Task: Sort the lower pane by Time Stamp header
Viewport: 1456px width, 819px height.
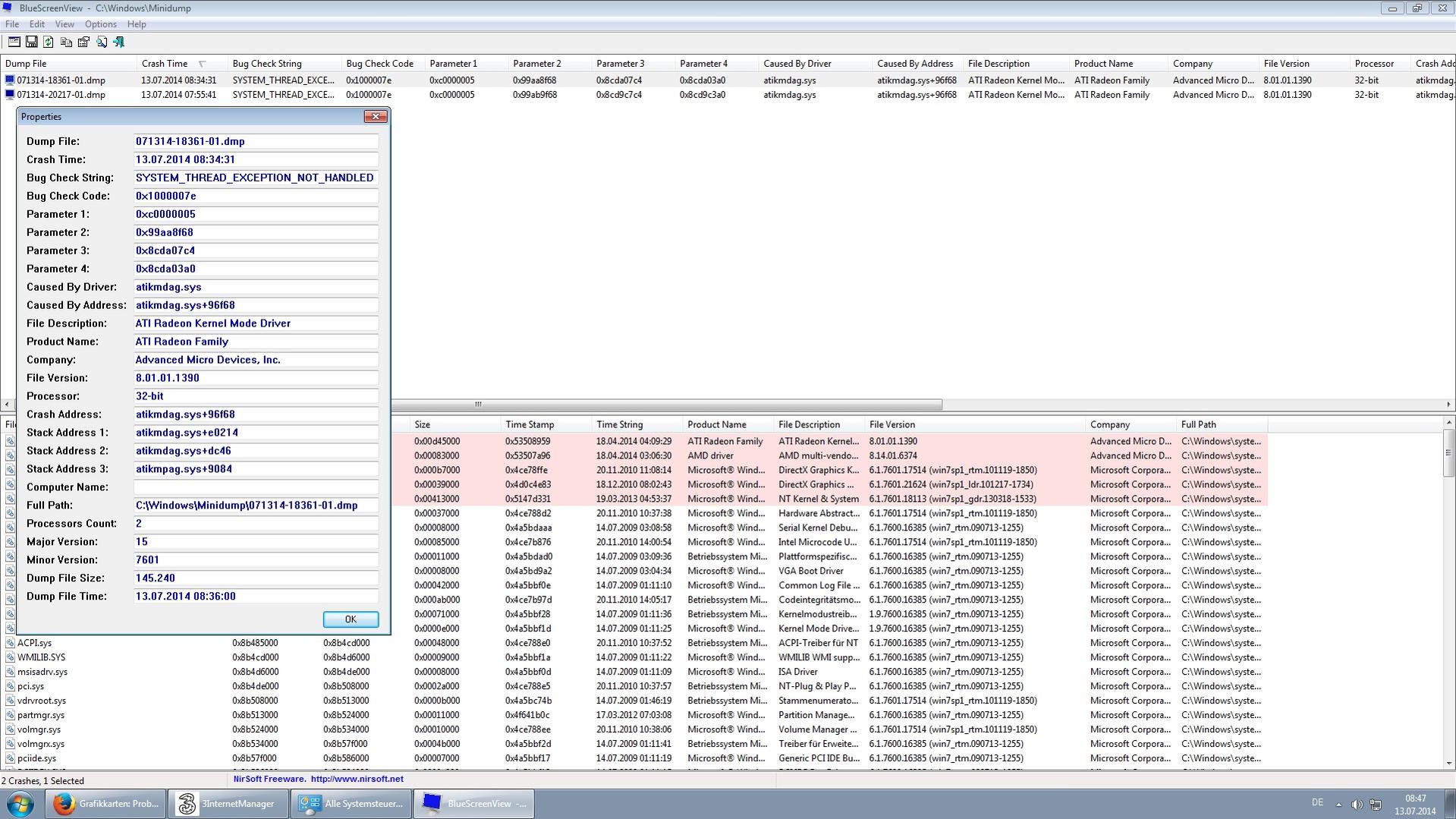Action: 546,425
